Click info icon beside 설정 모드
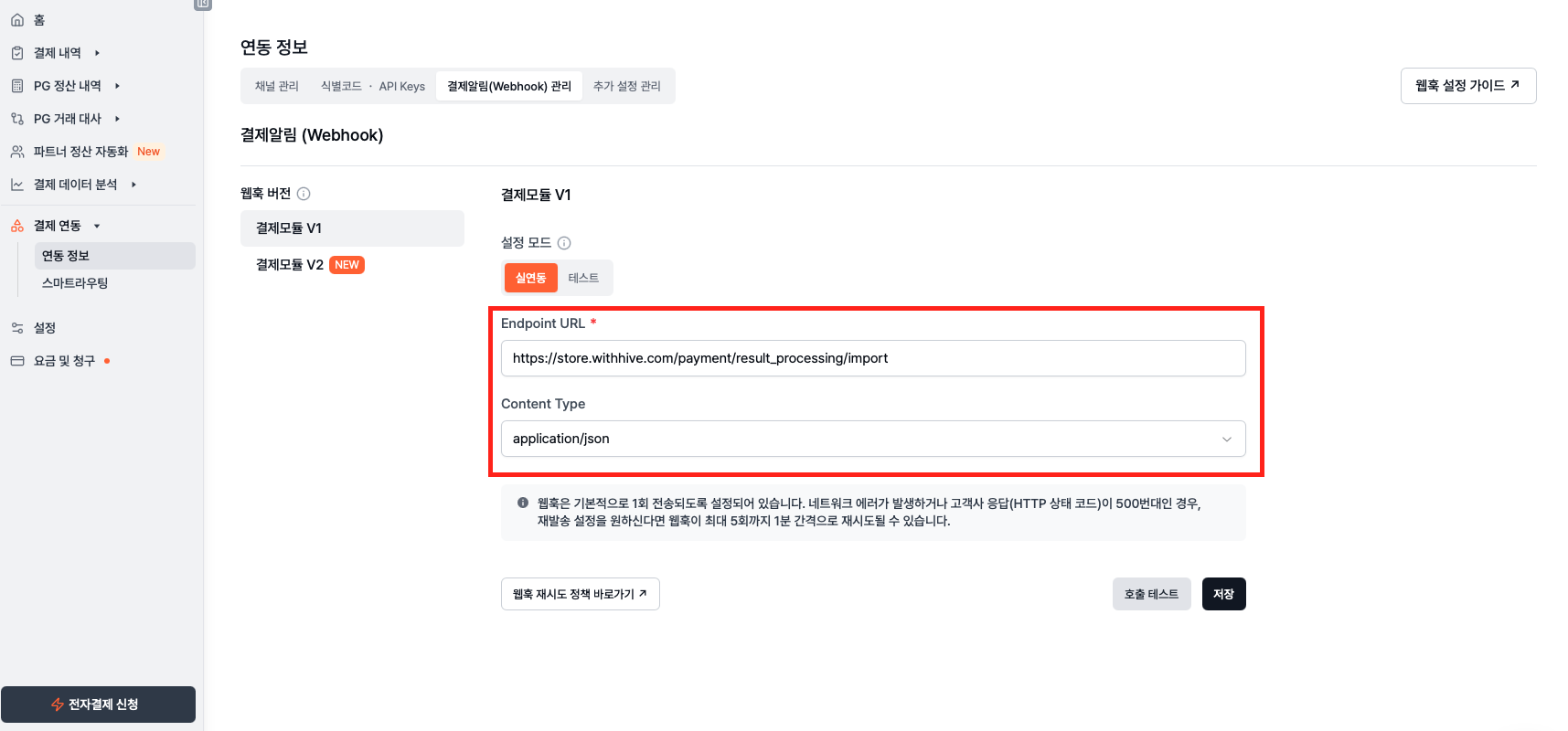 coord(564,243)
